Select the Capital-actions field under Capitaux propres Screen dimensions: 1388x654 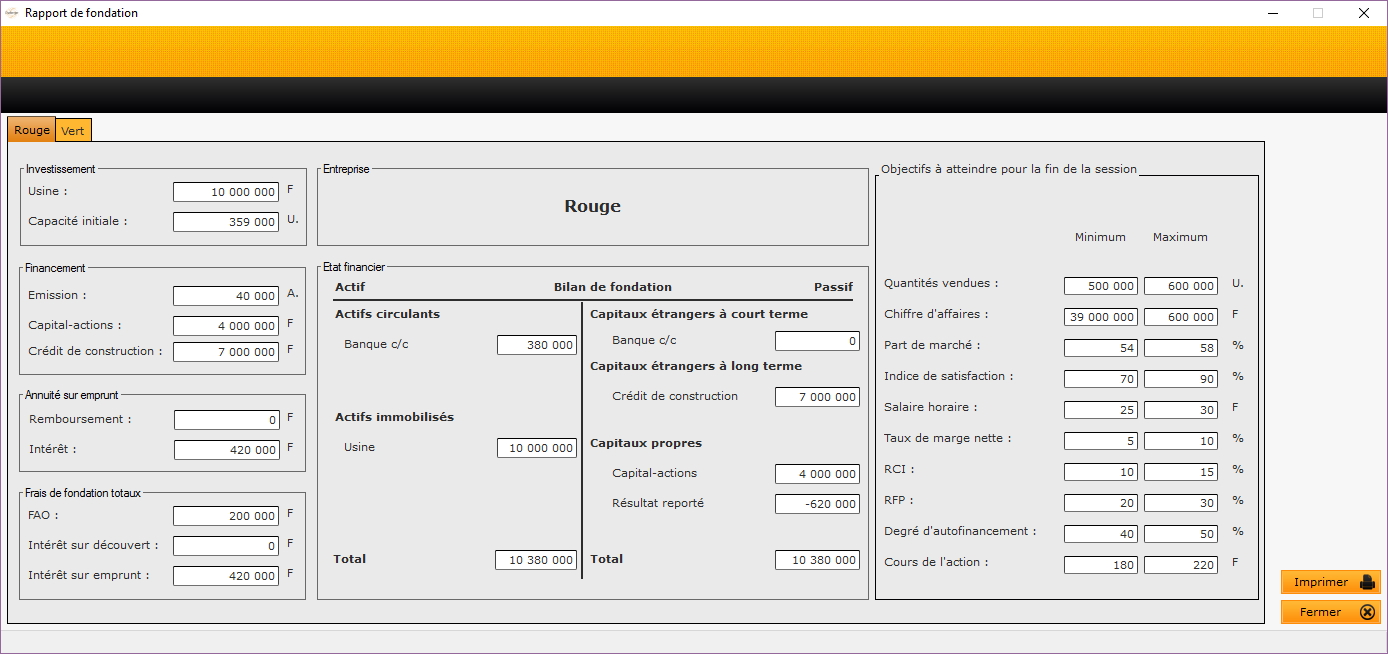817,474
